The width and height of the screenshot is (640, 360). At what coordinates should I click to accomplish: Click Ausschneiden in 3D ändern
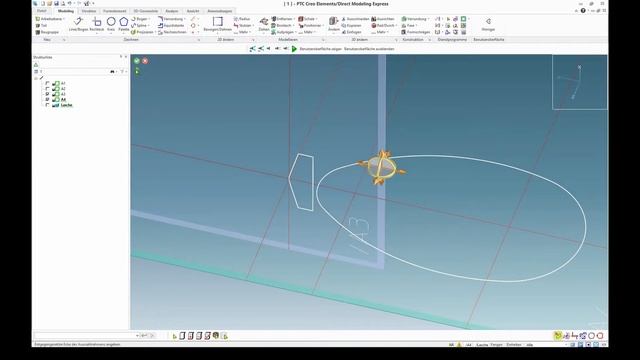[355, 19]
